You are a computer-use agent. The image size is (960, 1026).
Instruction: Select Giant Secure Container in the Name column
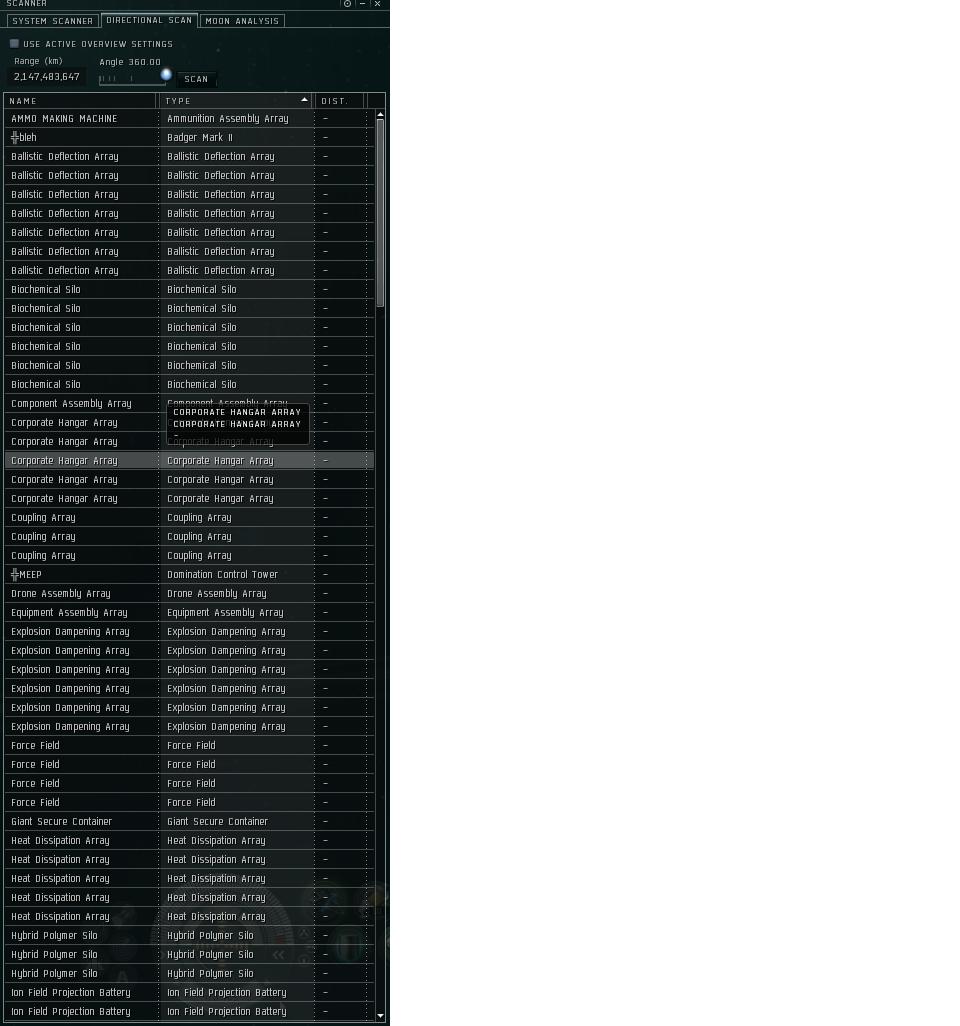[62, 821]
